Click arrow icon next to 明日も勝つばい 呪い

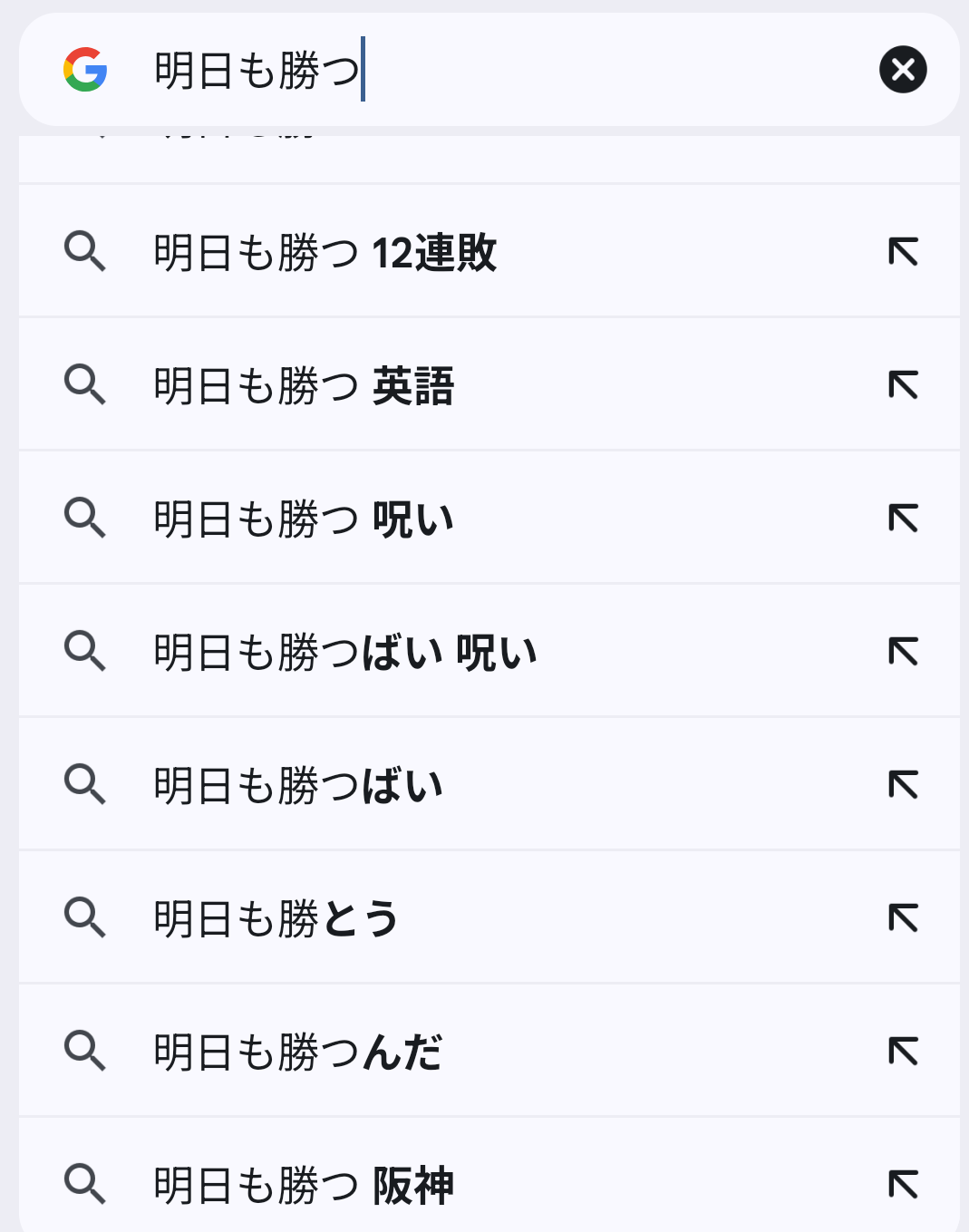tap(903, 652)
